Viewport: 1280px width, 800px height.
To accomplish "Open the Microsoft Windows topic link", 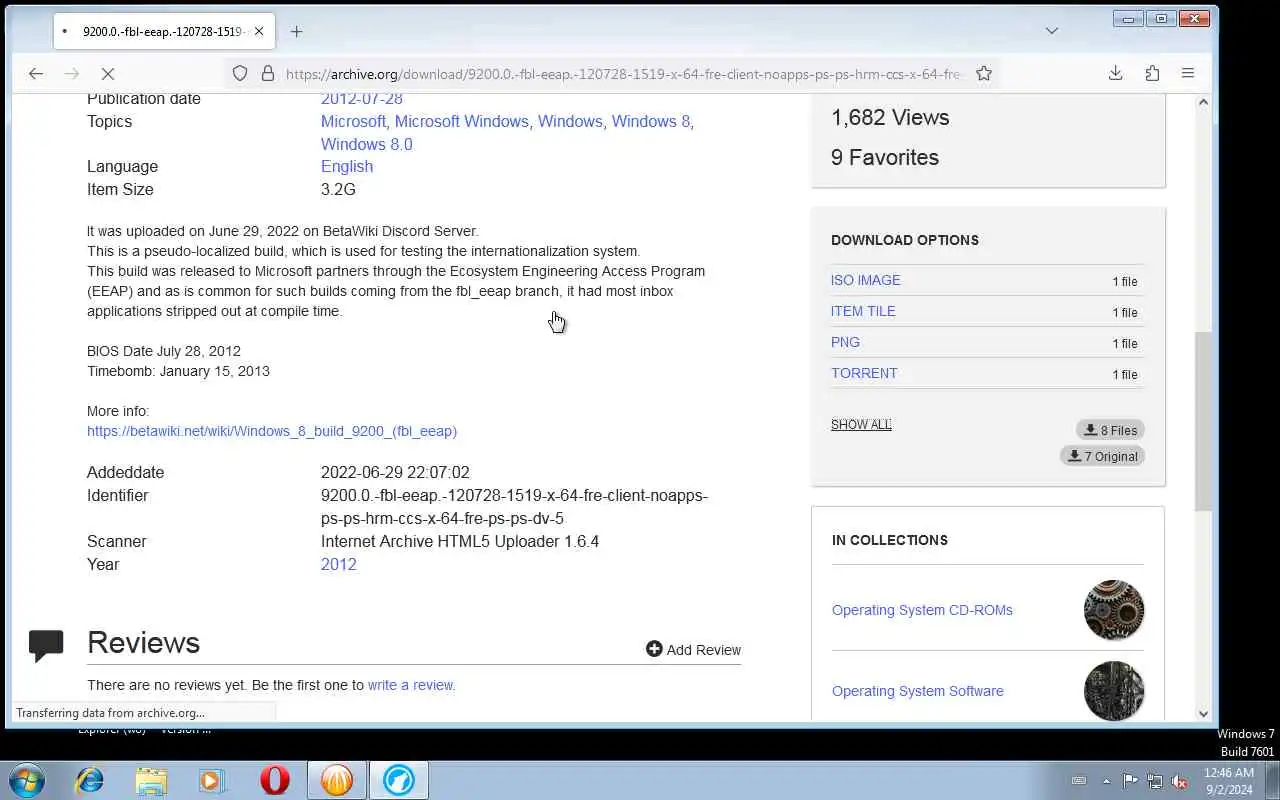I will pyautogui.click(x=461, y=121).
